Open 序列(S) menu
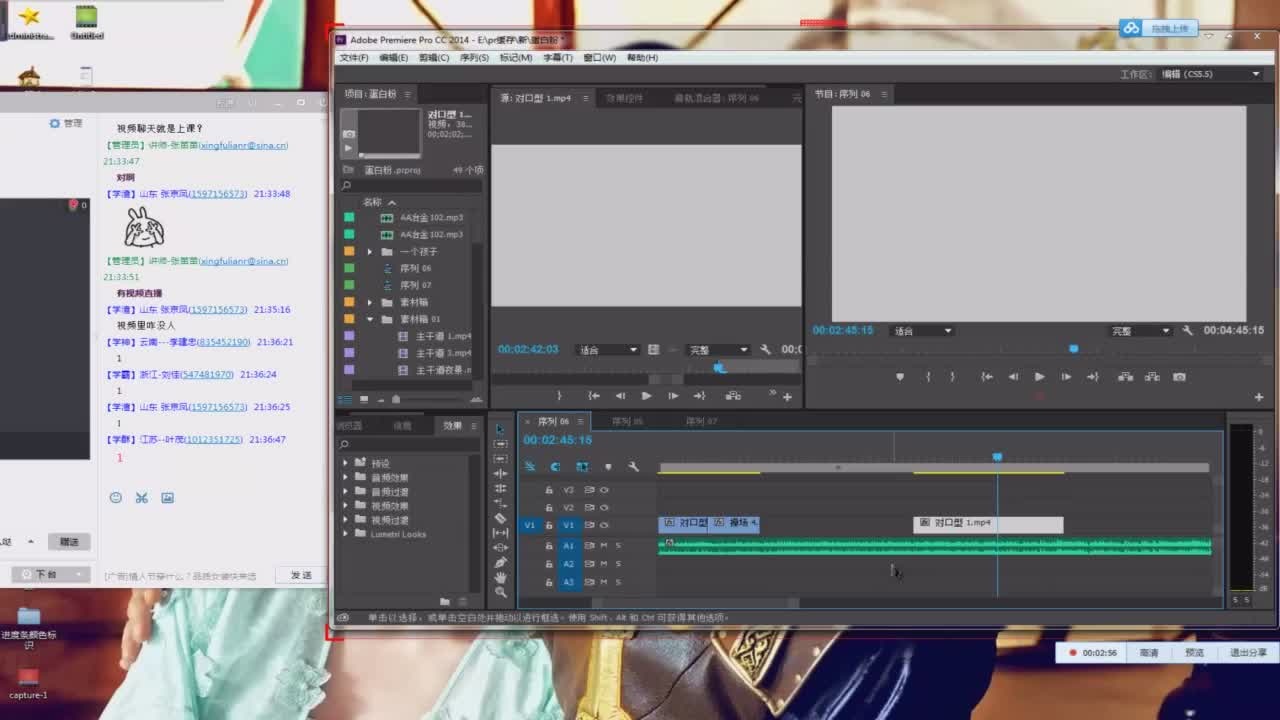Screen dimensions: 1280x720 tap(475, 58)
